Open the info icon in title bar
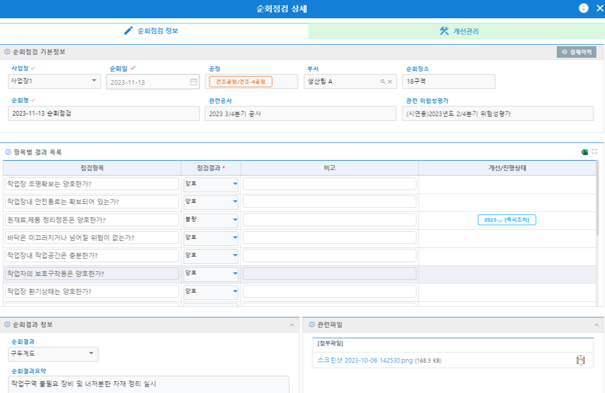Screen dimensions: 605x393 583,8
